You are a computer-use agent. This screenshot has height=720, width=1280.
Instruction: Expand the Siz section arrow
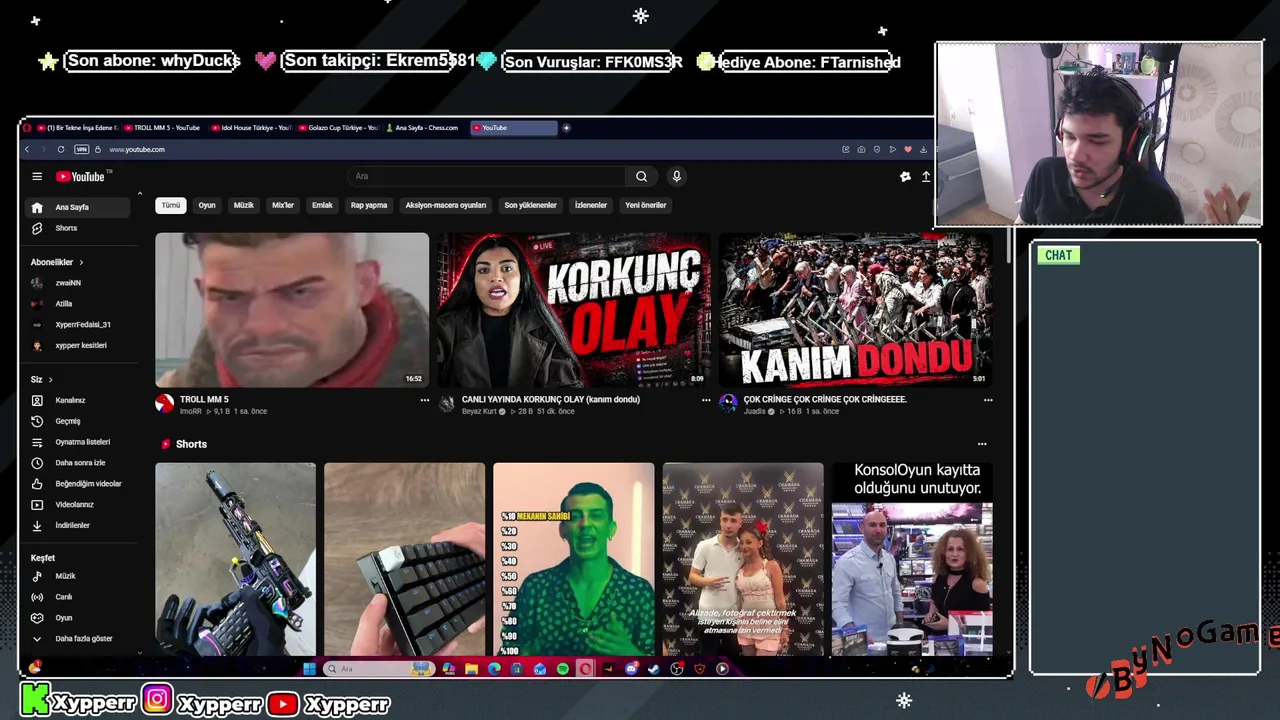pos(50,380)
